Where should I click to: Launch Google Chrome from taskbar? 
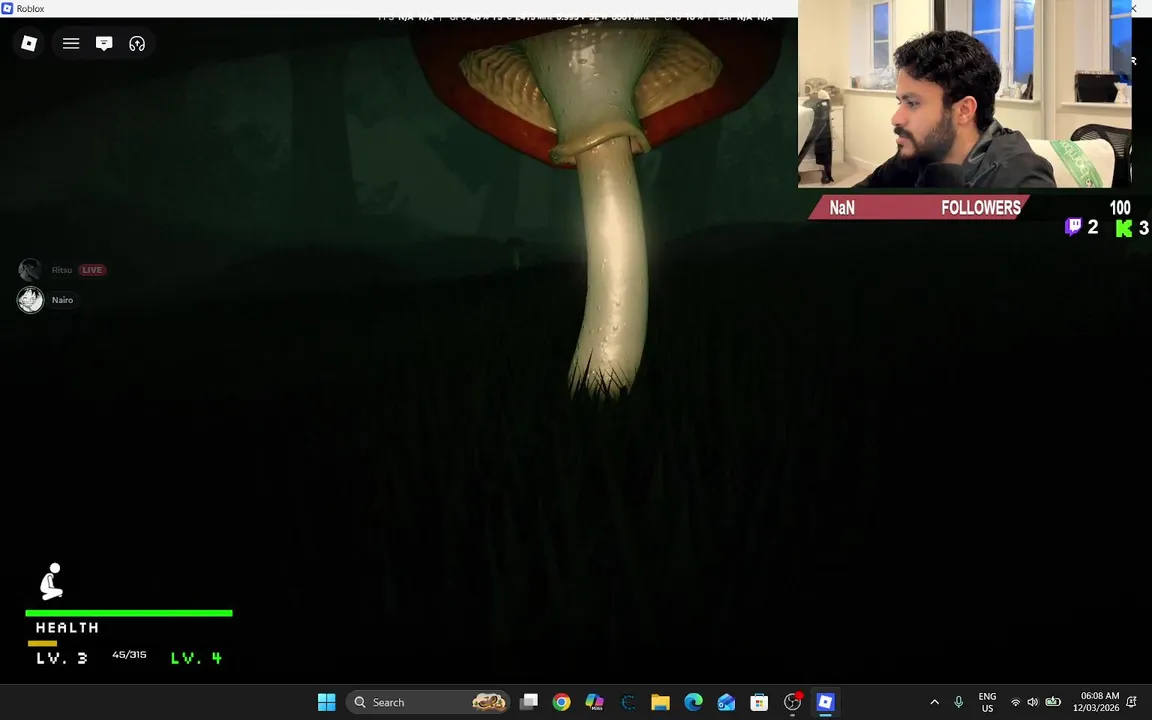click(x=561, y=702)
